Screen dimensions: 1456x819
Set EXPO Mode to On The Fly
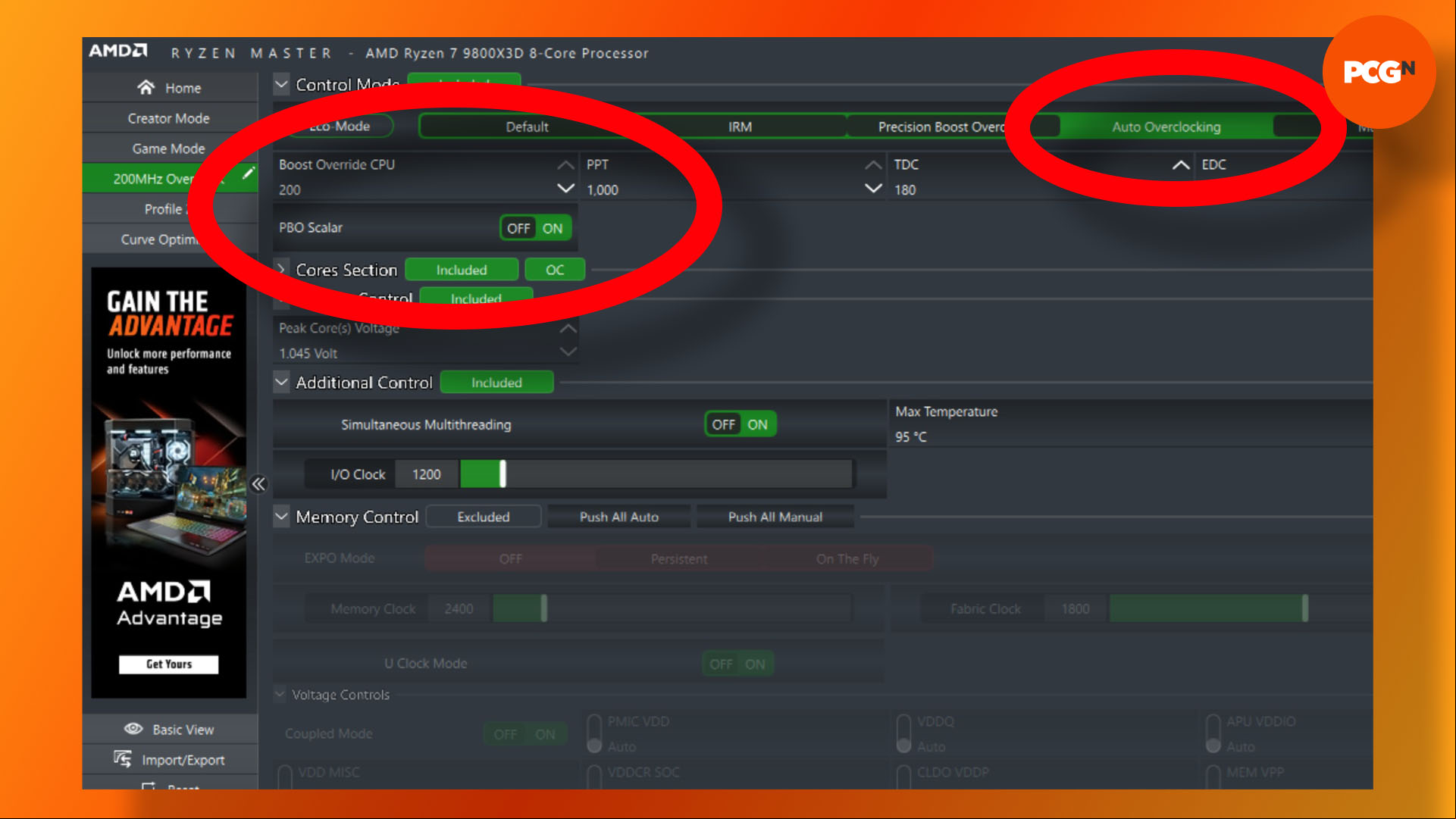pos(847,559)
